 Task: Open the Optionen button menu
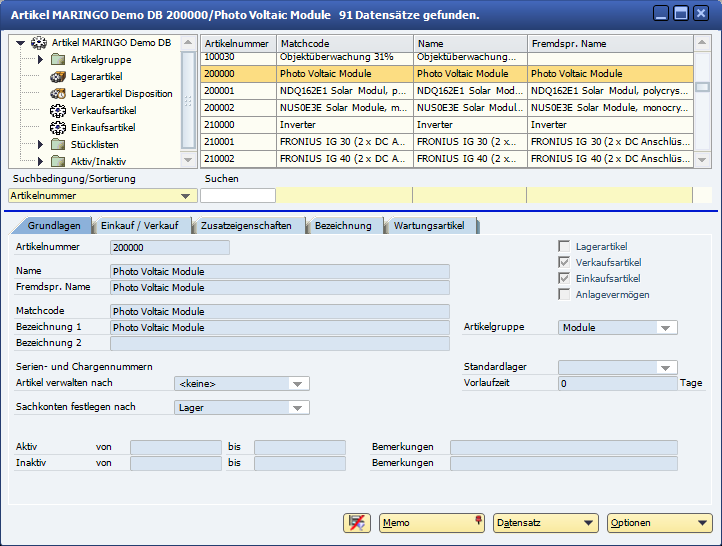pos(659,523)
